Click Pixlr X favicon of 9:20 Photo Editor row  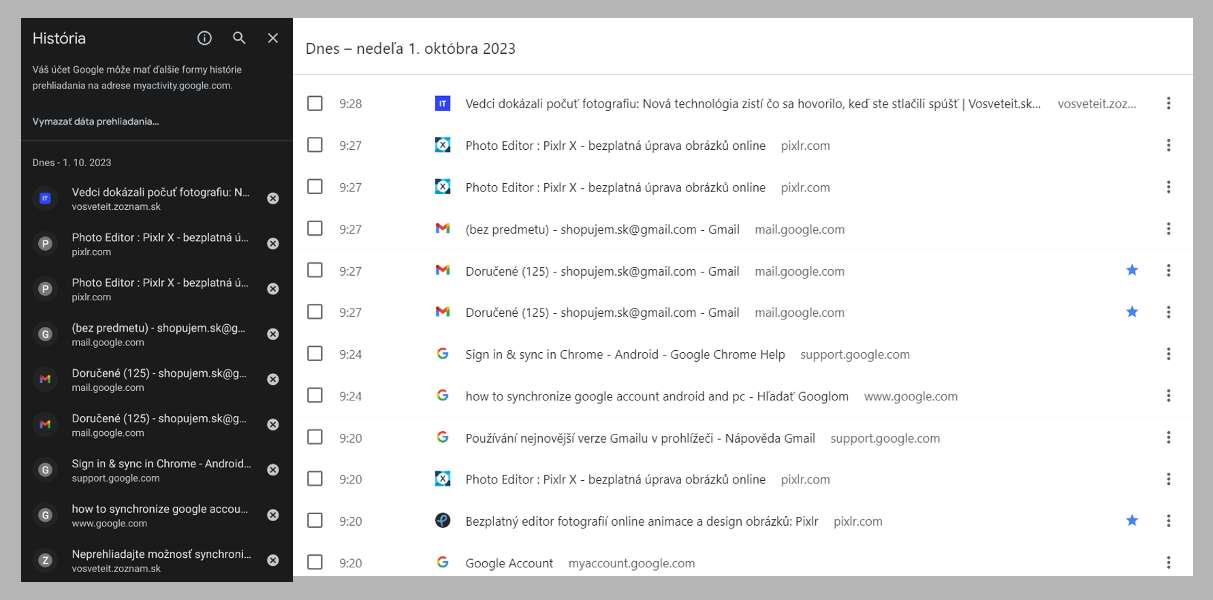[x=442, y=479]
